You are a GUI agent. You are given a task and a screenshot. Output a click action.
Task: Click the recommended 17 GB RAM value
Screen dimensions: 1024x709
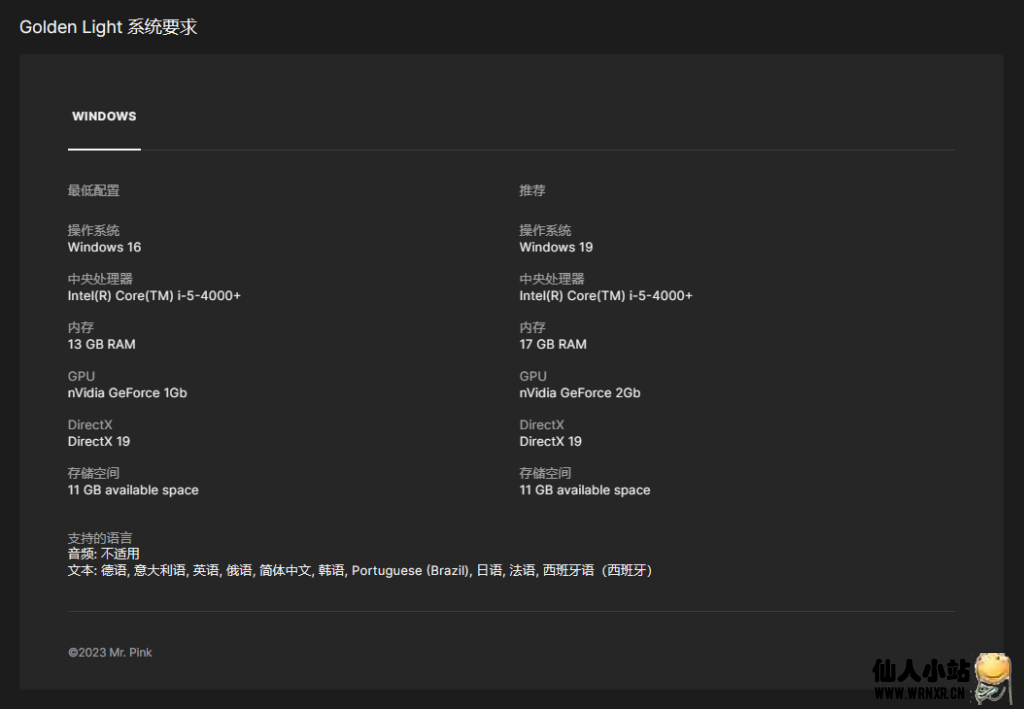pos(553,344)
